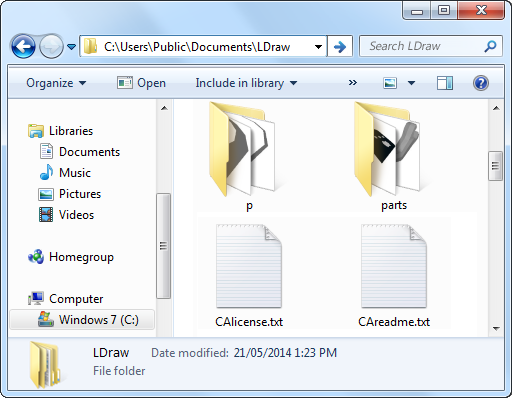512x398 pixels.
Task: Focus the Search LDraw field
Action: [x=431, y=46]
